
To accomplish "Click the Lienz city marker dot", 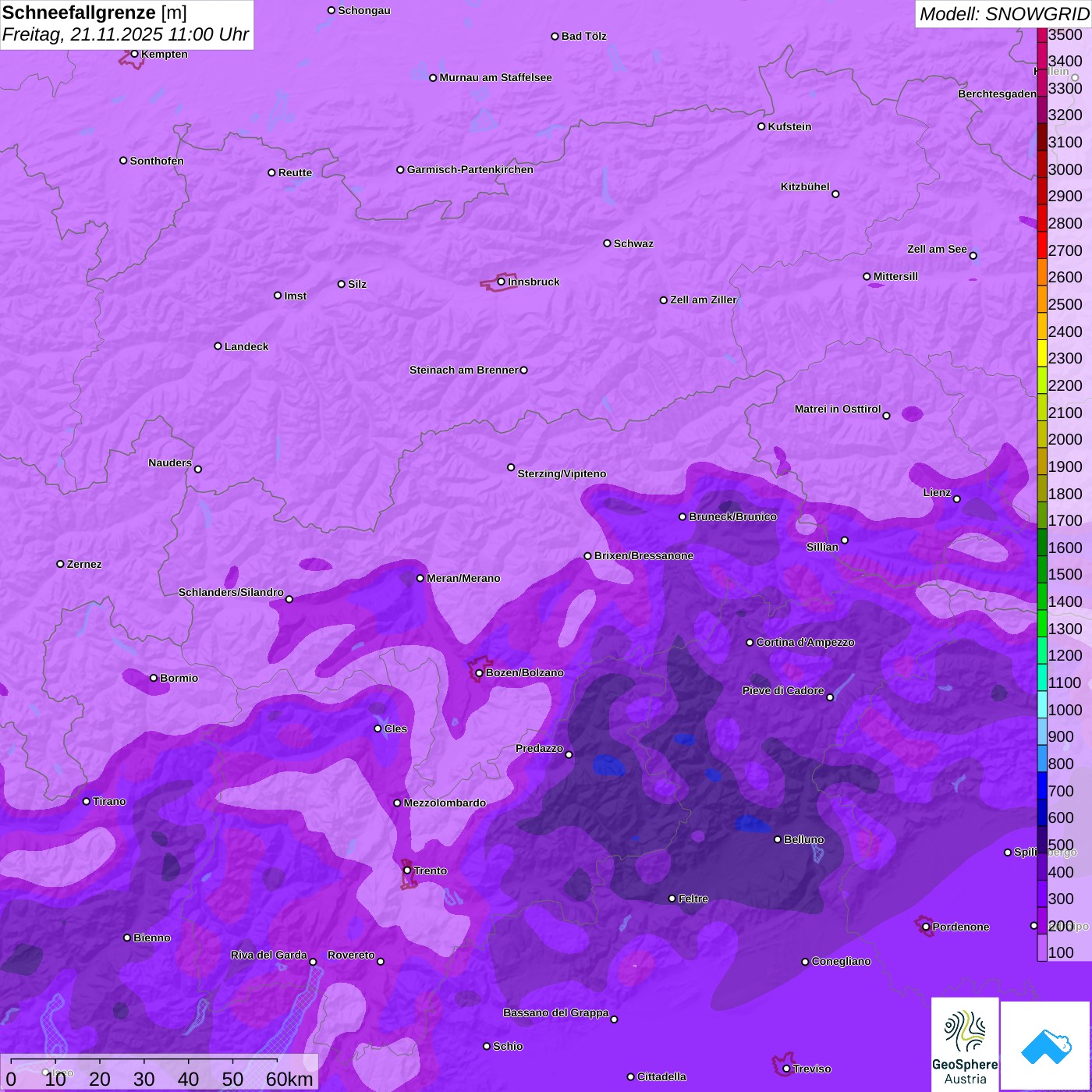I will [957, 499].
